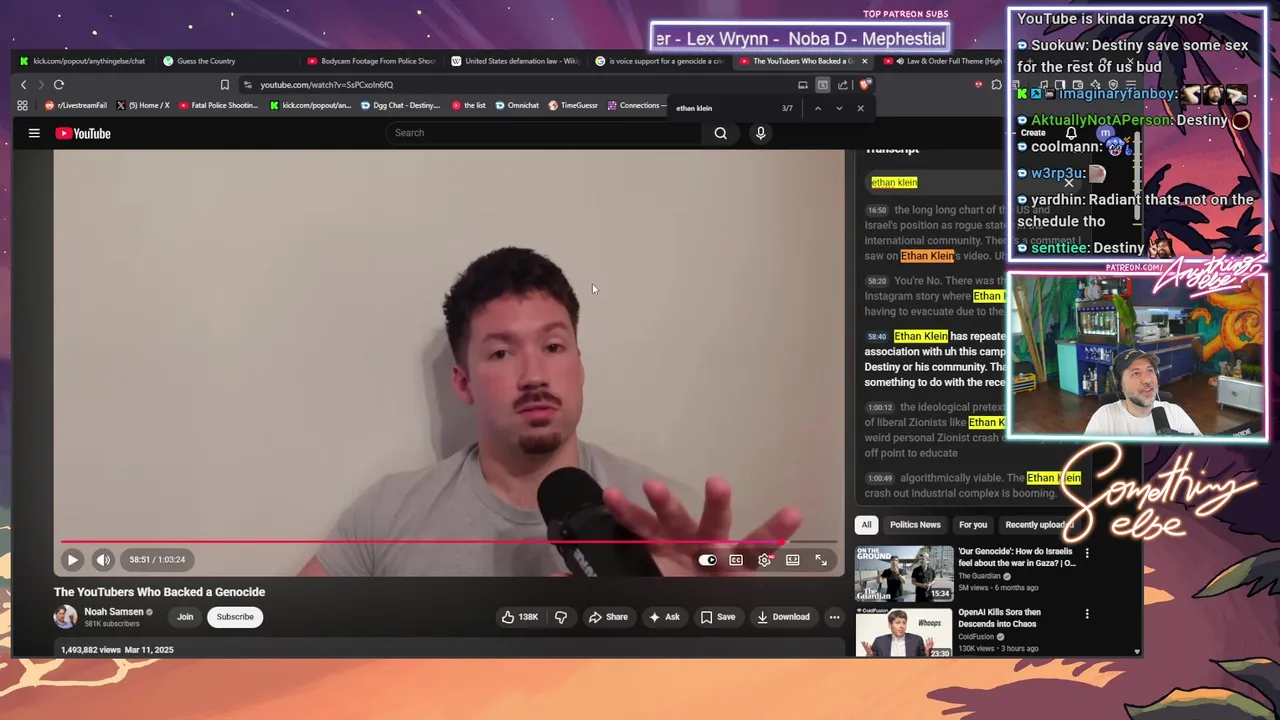Like the video (138K)
1280x720 pixels.
coord(519,617)
